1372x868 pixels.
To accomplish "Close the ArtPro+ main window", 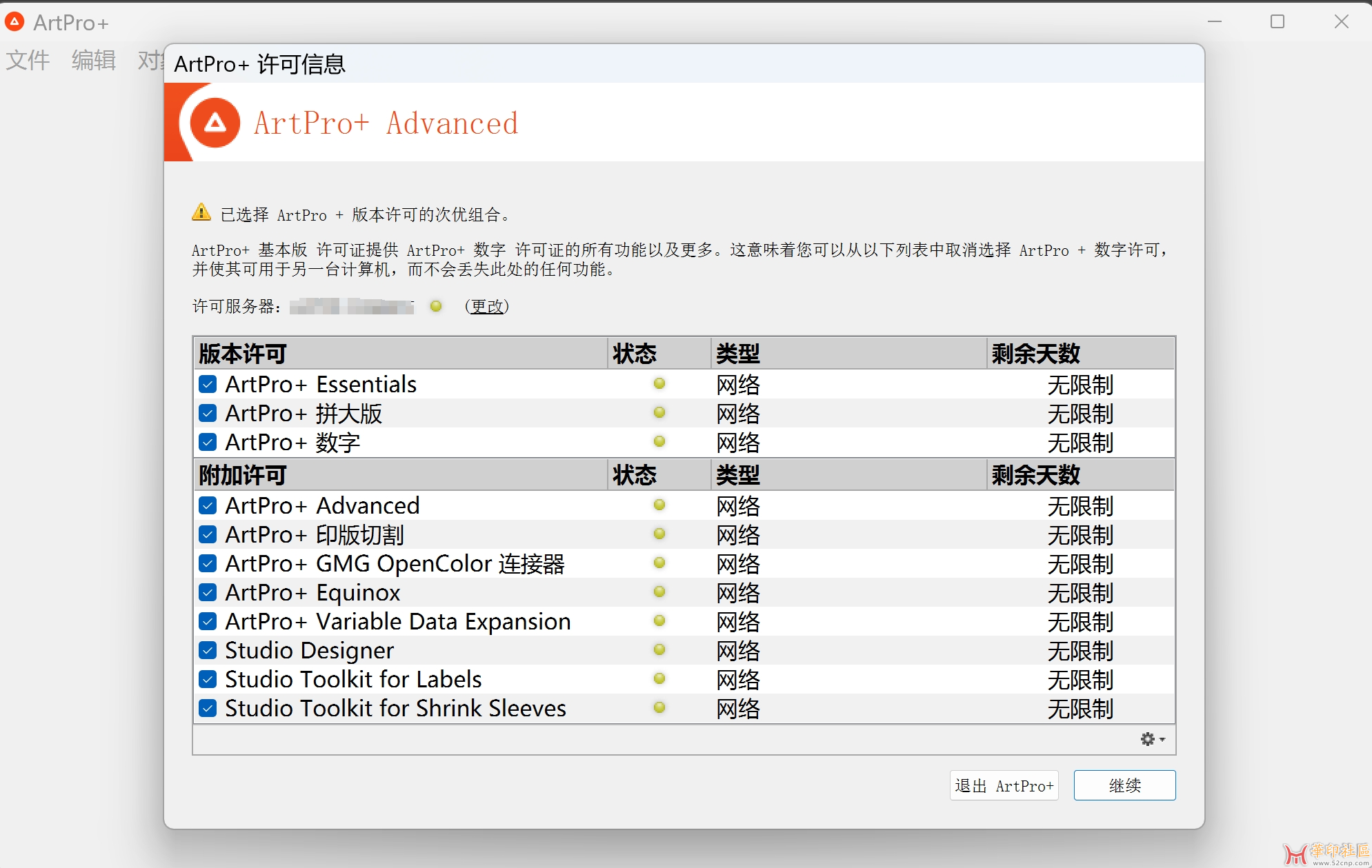I will 1341,22.
